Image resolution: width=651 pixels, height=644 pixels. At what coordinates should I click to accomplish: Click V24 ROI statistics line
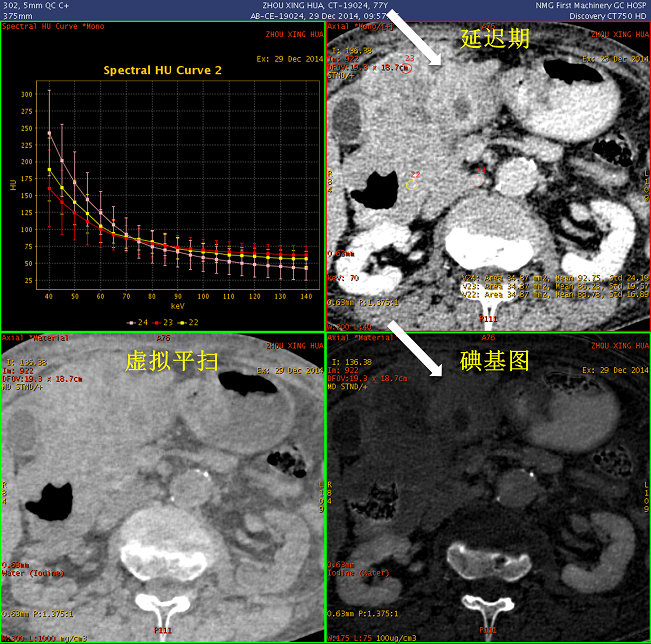click(x=555, y=277)
